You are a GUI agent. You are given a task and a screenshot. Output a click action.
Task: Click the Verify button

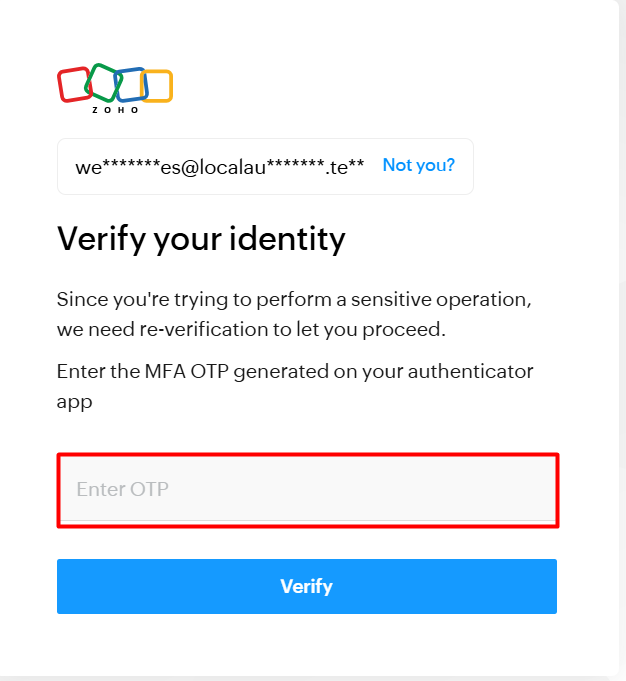pos(306,586)
